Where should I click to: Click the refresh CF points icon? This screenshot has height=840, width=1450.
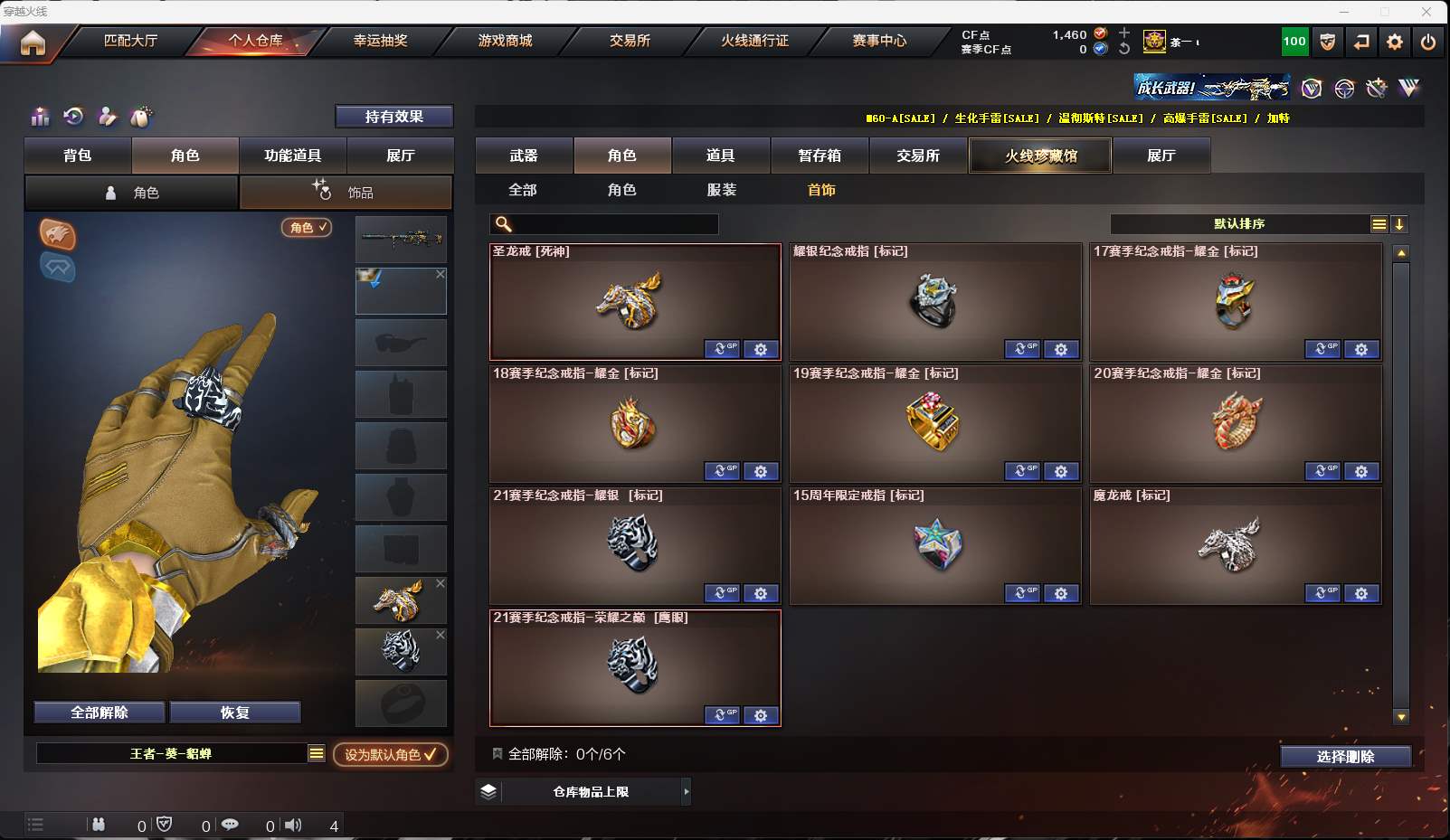tap(1124, 49)
